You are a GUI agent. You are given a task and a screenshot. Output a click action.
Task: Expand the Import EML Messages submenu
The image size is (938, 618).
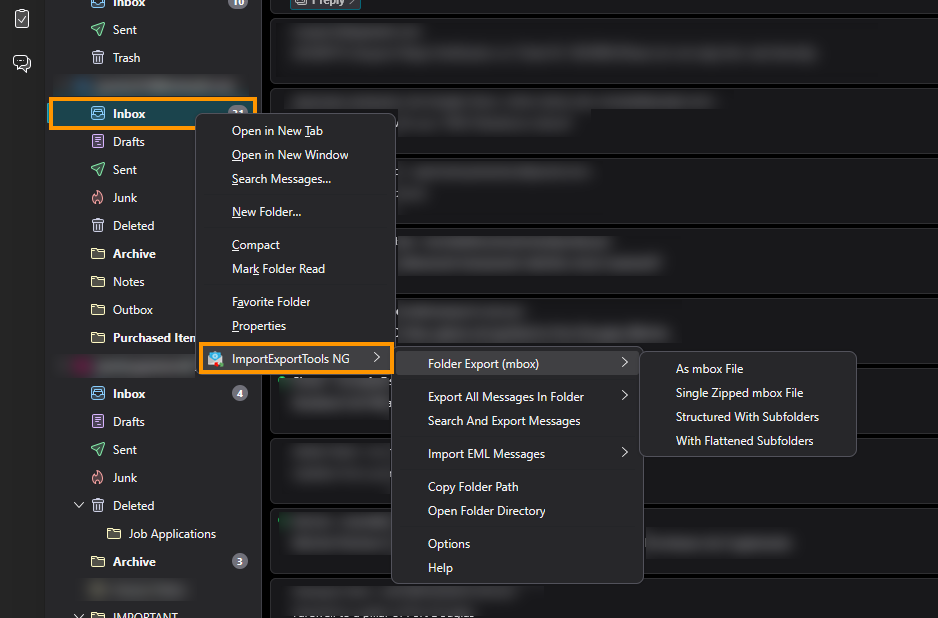click(x=625, y=452)
